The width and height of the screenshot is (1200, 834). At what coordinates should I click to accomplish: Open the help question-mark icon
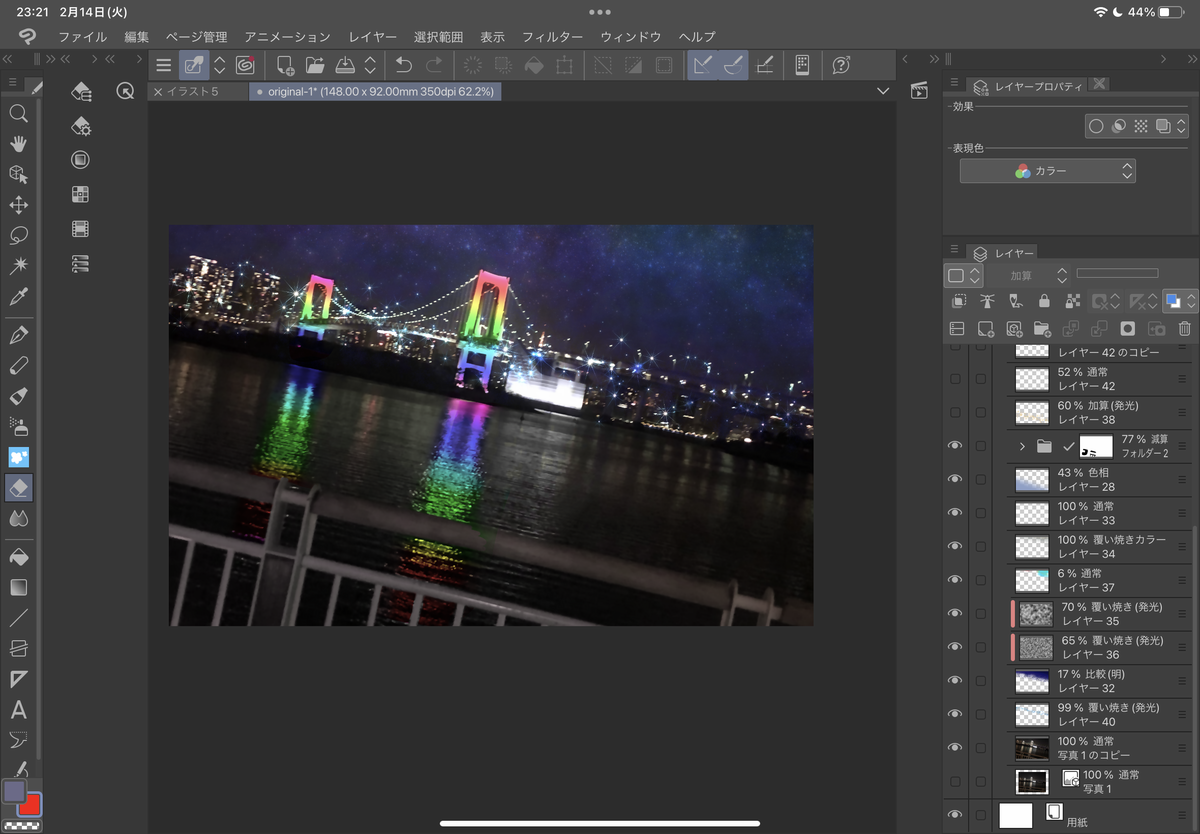tap(841, 65)
